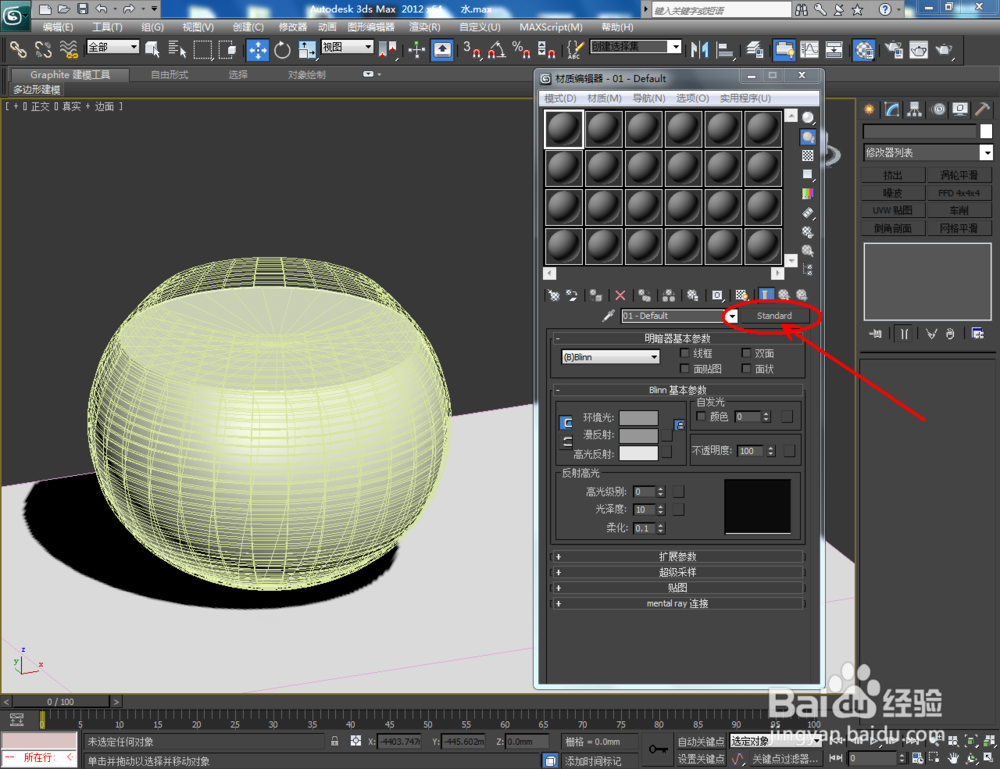The image size is (1000, 769).
Task: Toggle the selection lock padlock icon
Action: [x=334, y=741]
